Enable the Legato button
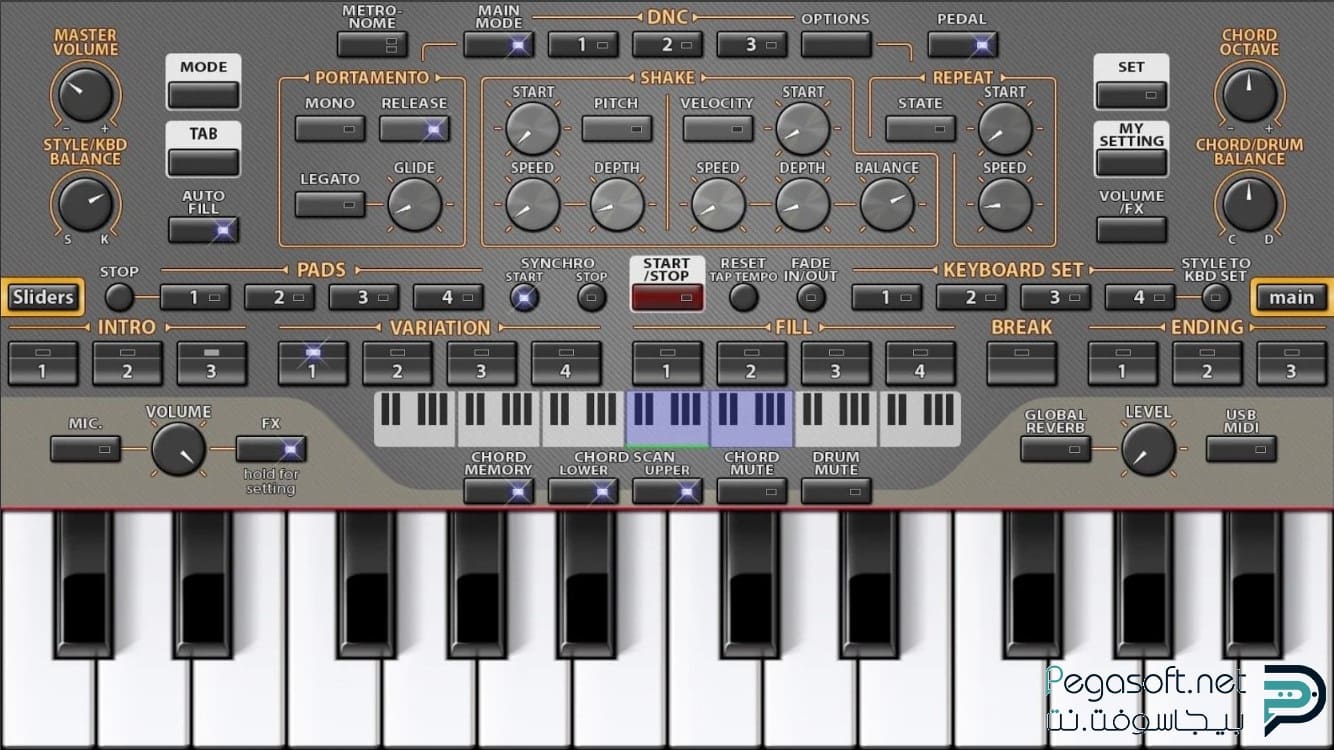Screen dimensions: 1334x750 [330, 204]
